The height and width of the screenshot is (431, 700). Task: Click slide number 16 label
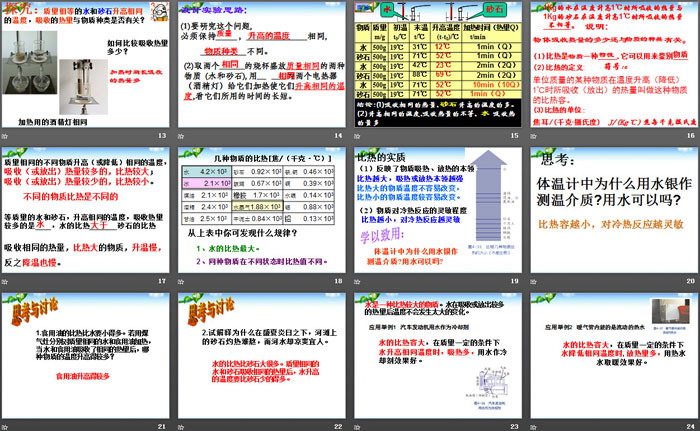(x=691, y=135)
